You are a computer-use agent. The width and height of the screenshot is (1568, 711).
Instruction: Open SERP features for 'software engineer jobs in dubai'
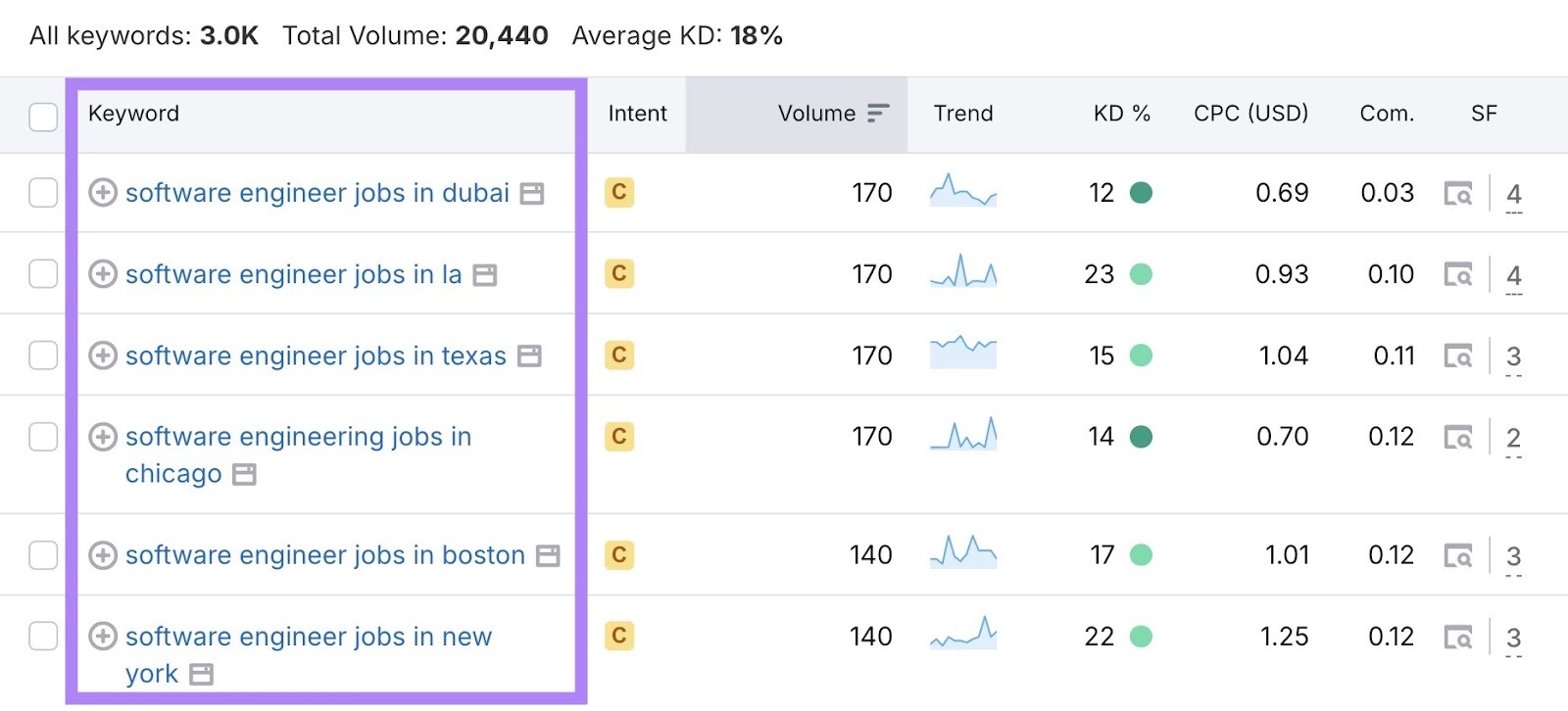(1459, 193)
